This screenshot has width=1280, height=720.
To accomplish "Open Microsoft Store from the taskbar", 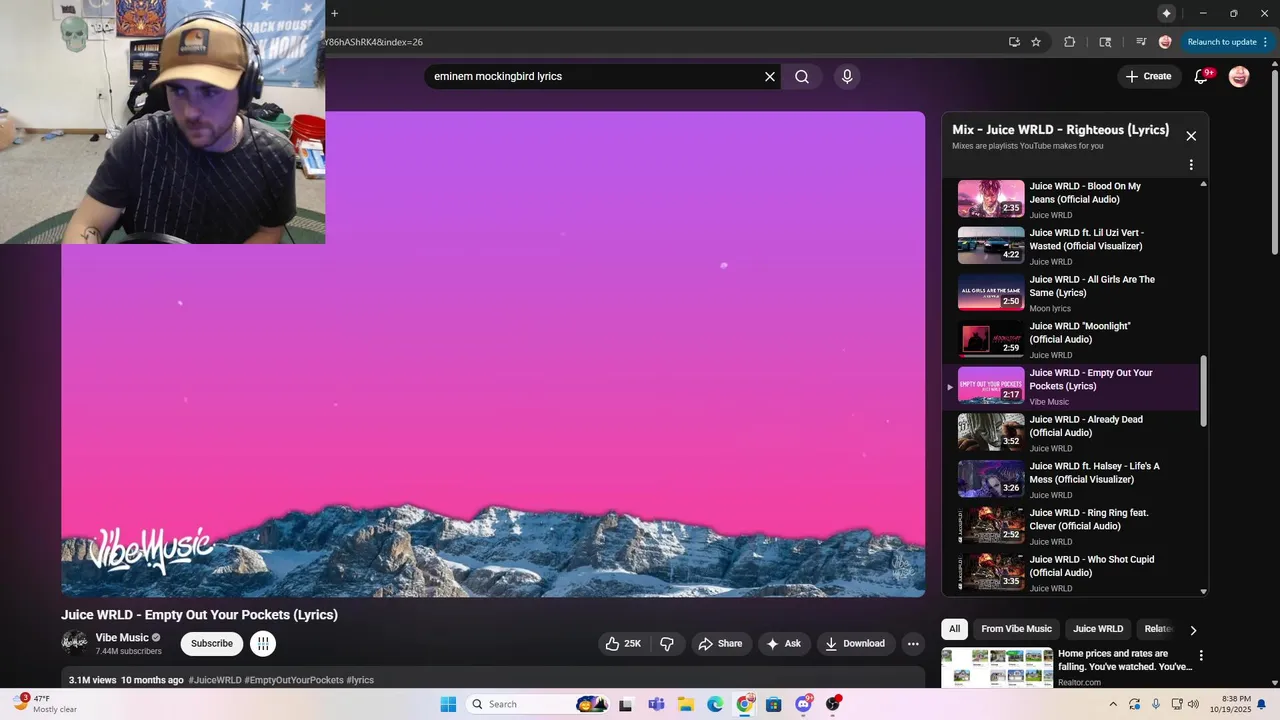I will tap(773, 704).
